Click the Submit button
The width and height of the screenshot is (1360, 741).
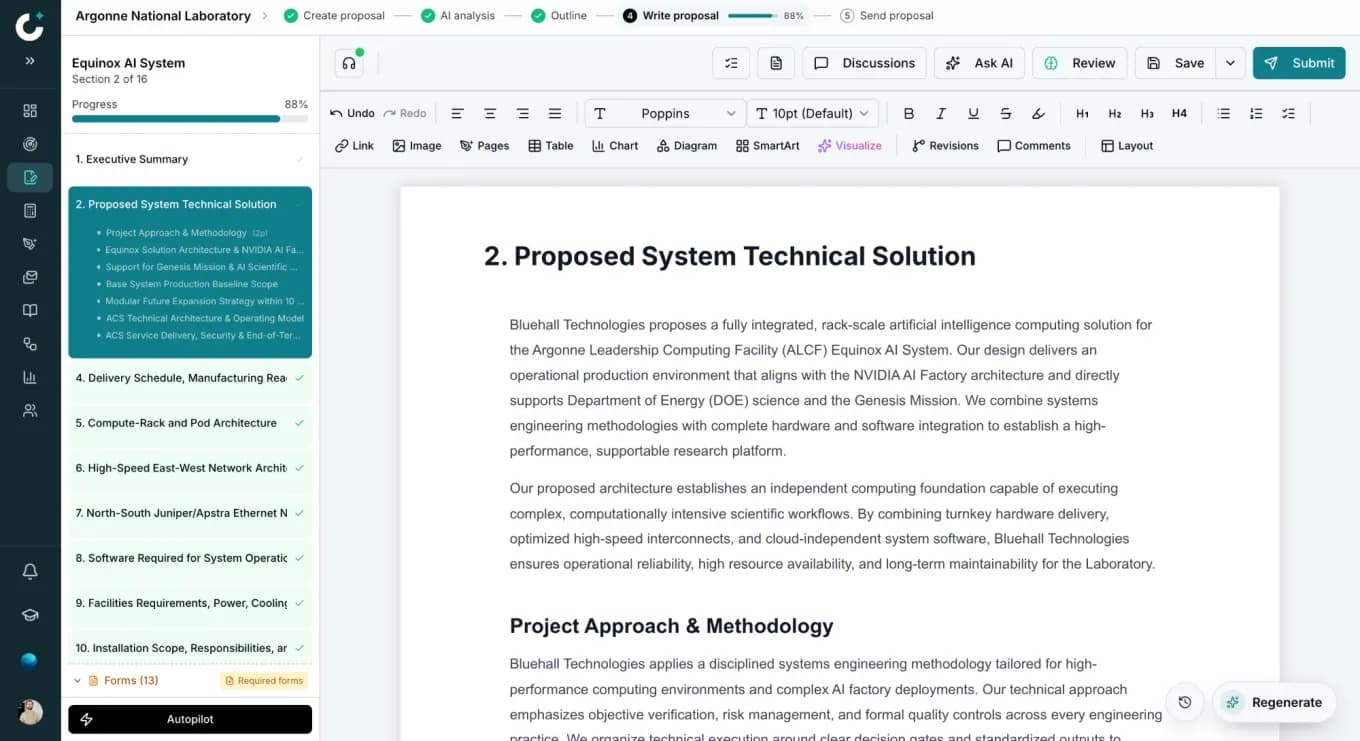click(x=1300, y=63)
